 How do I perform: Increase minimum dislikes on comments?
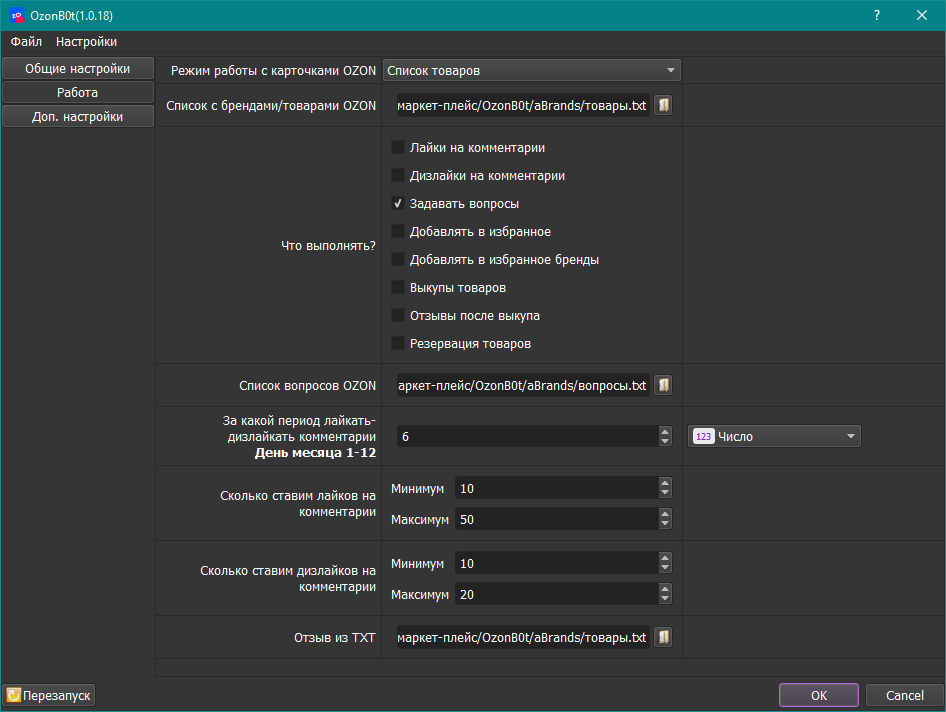click(665, 558)
